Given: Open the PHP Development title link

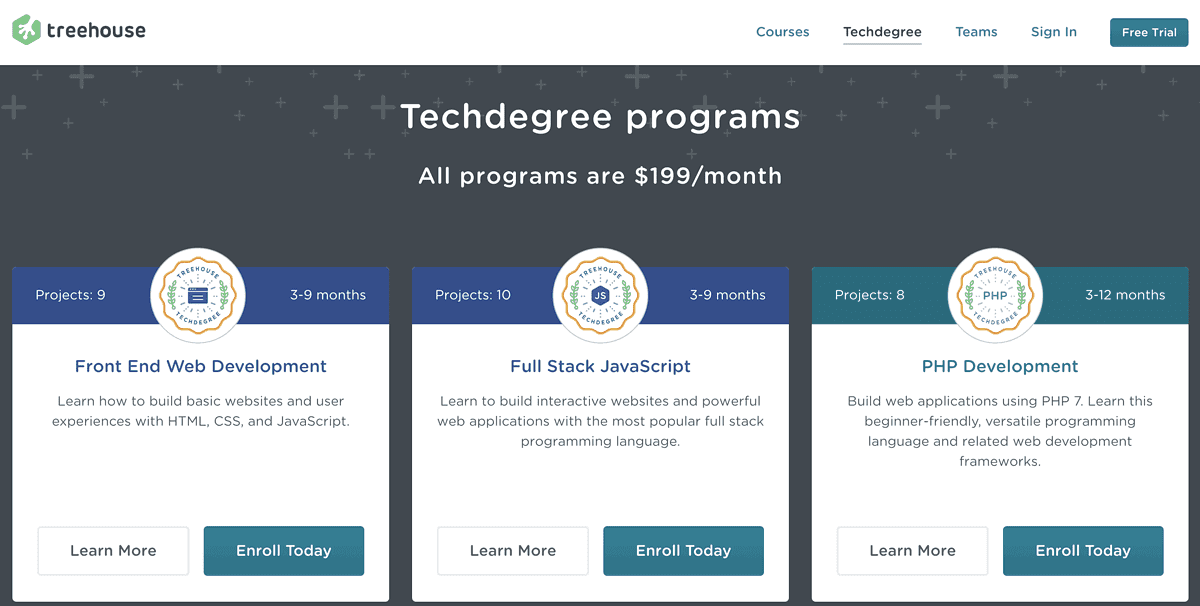Looking at the screenshot, I should point(1000,366).
